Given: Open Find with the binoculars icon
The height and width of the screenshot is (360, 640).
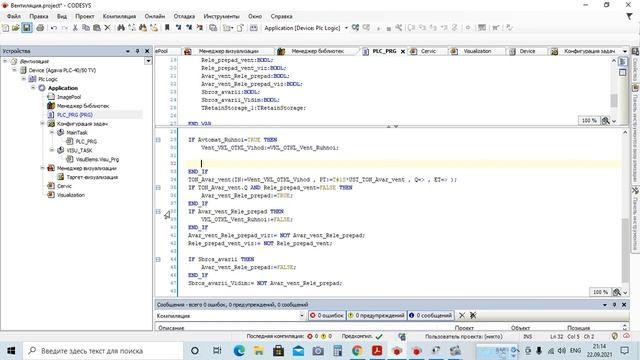Looking at the screenshot, I should (x=121, y=28).
